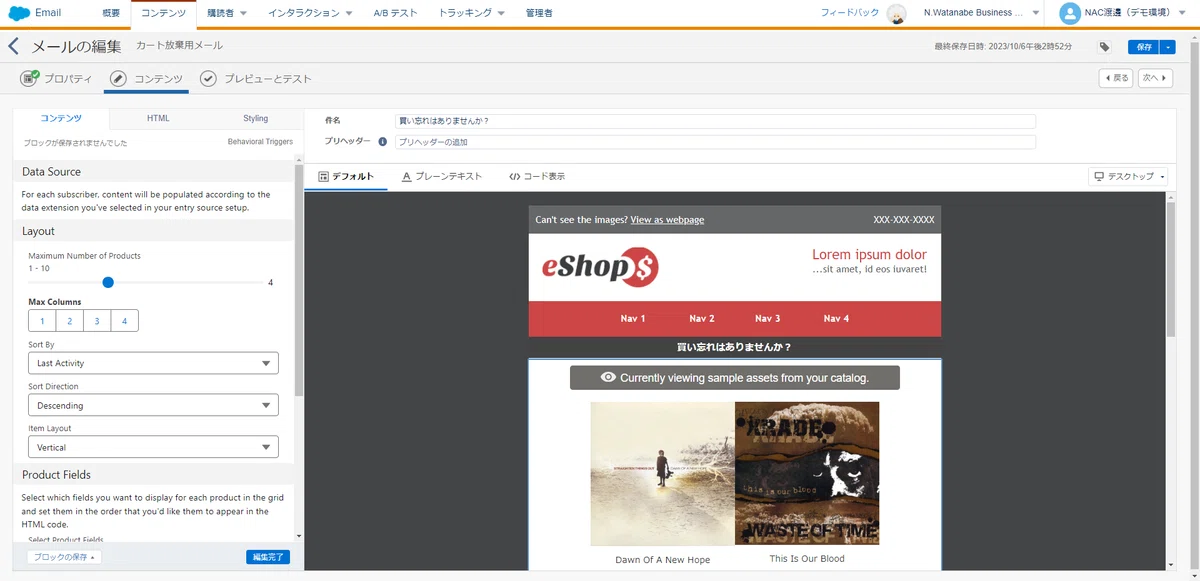Switch to the Styling tab
1200x581 pixels.
(x=255, y=118)
